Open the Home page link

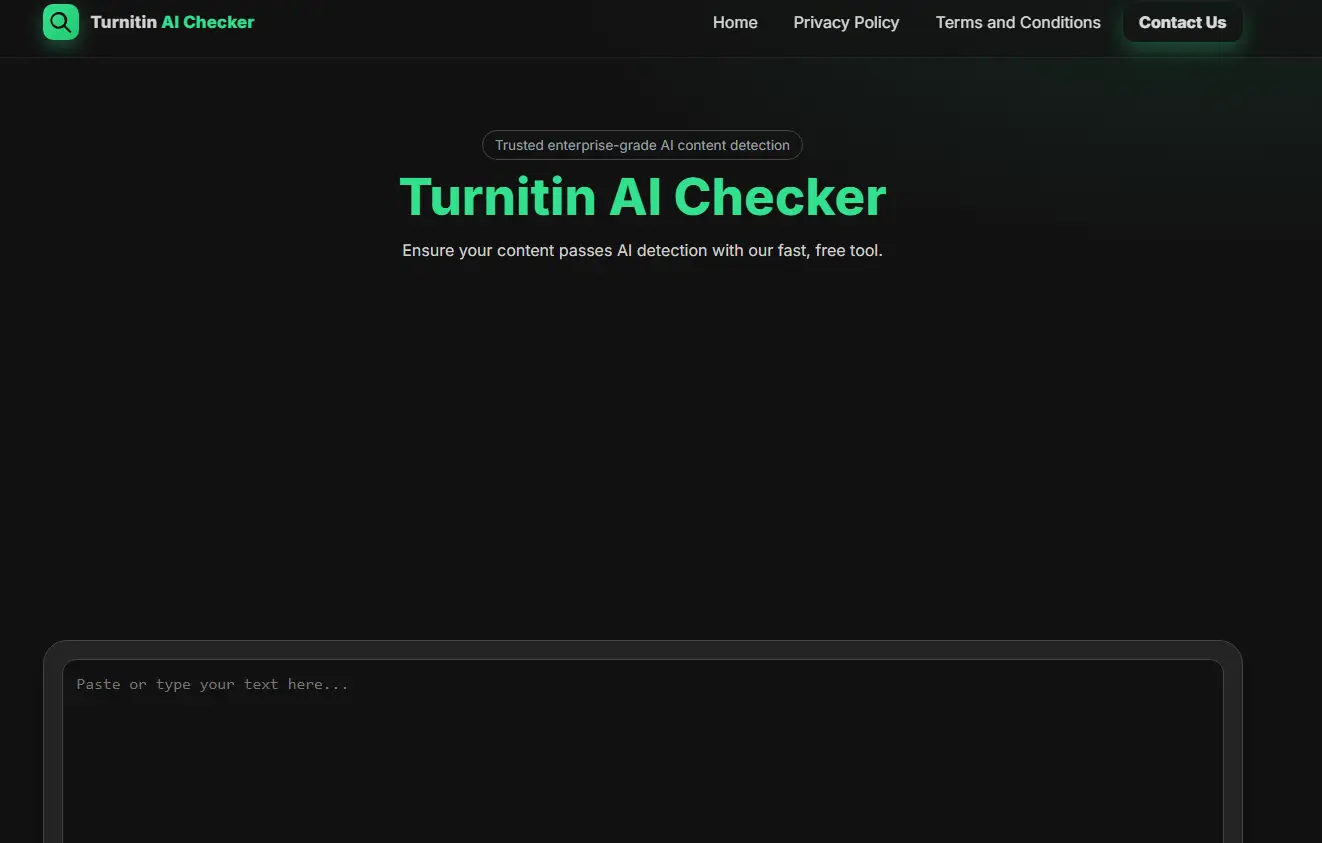735,22
